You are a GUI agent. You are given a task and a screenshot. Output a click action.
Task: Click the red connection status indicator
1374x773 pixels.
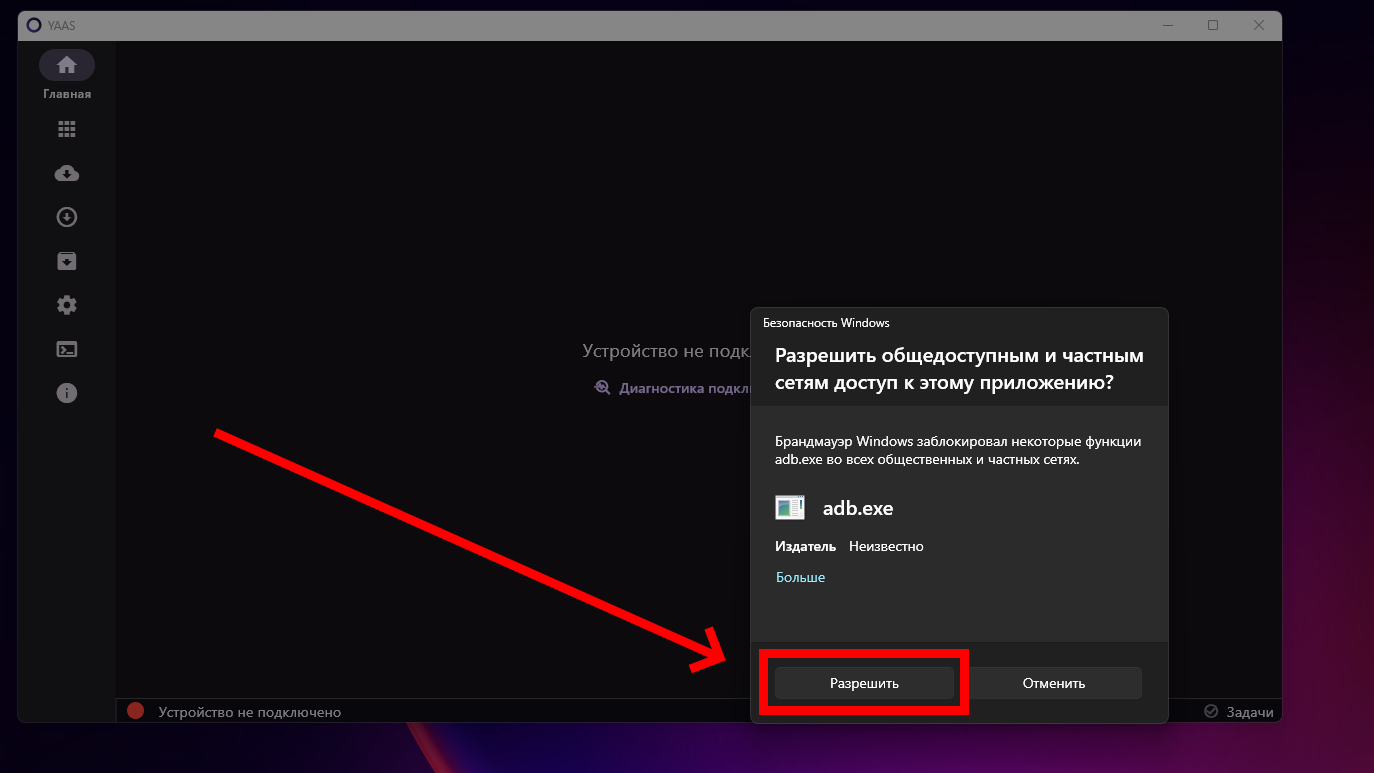pos(136,711)
